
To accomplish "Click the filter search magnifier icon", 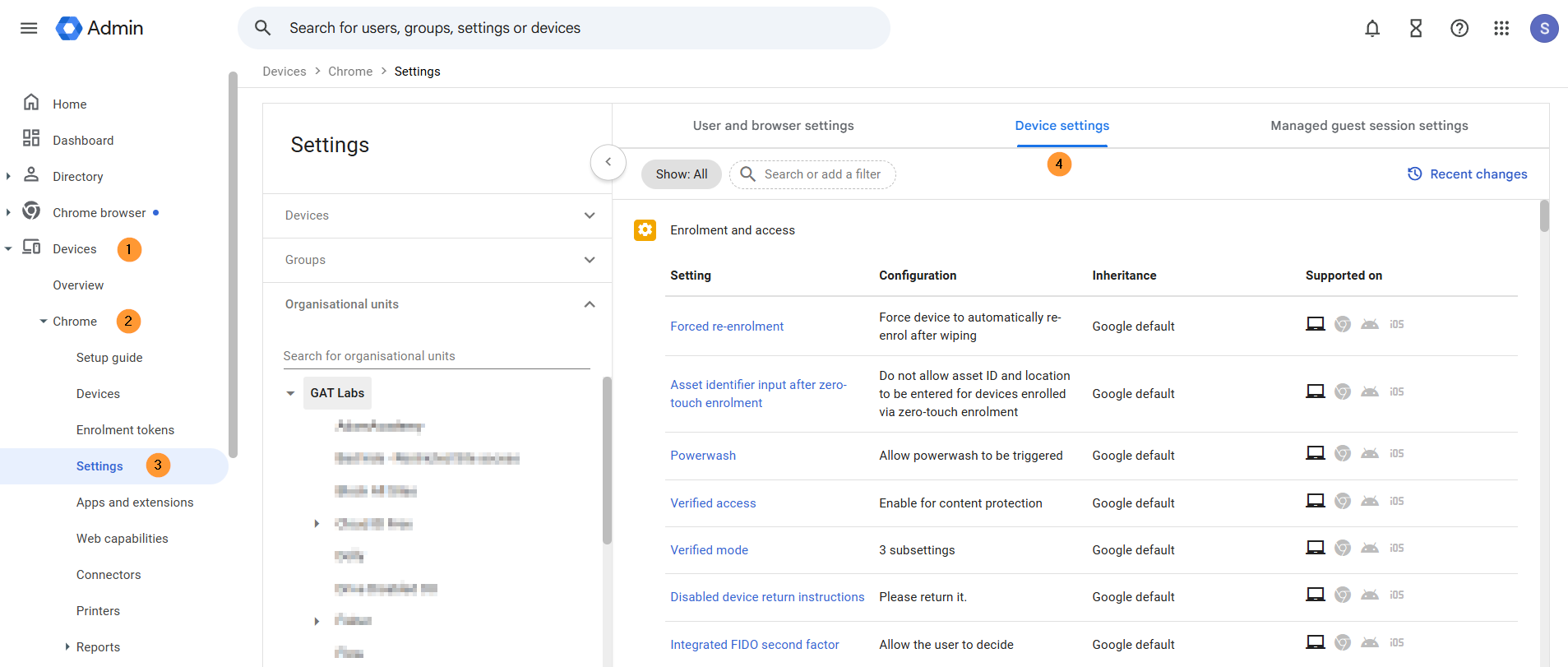I will [748, 174].
